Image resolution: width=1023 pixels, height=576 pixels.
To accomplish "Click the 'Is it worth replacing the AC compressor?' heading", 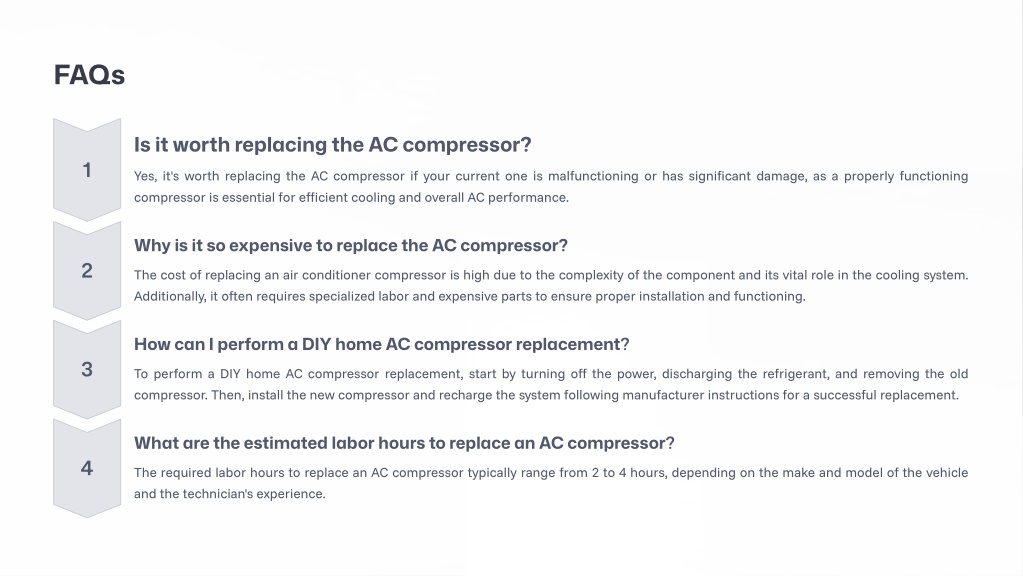I will tap(332, 145).
